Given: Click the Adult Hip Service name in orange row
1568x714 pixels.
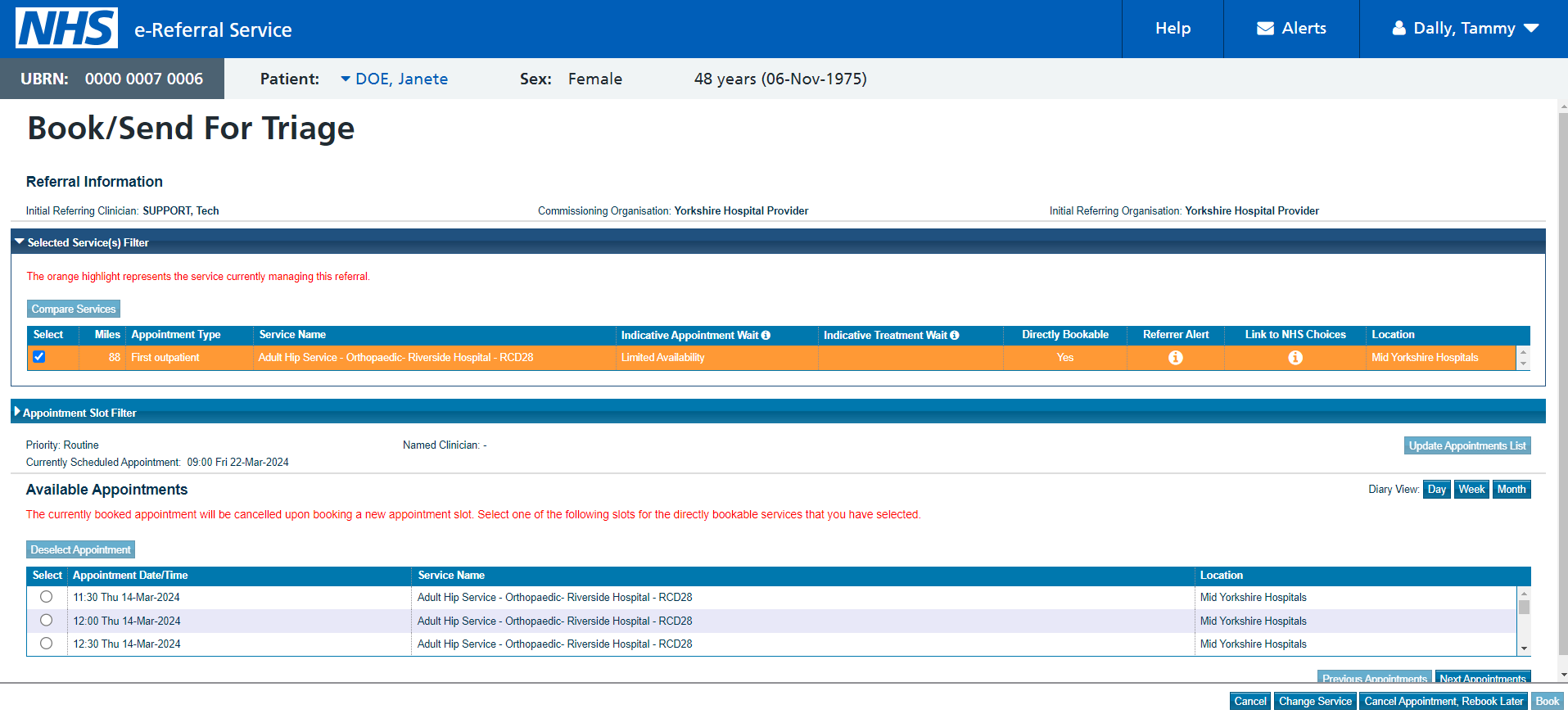Looking at the screenshot, I should coord(395,358).
